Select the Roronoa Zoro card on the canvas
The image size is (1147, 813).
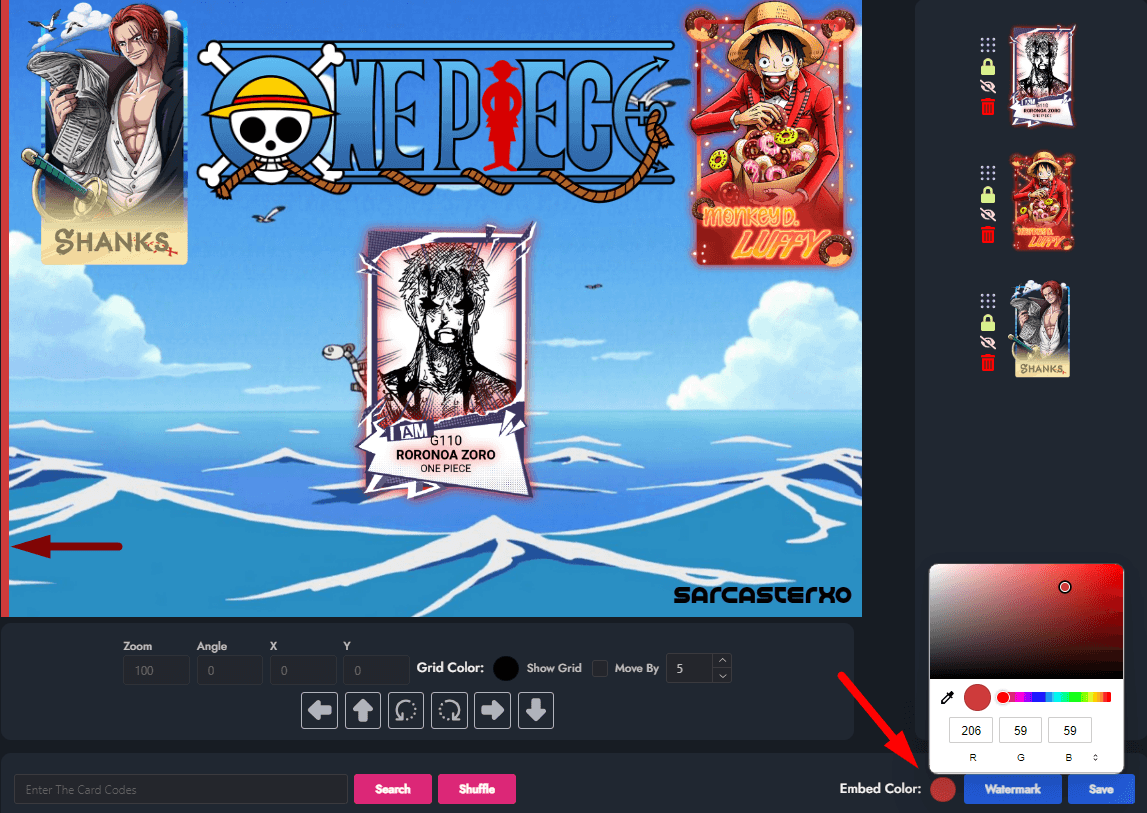tap(446, 360)
